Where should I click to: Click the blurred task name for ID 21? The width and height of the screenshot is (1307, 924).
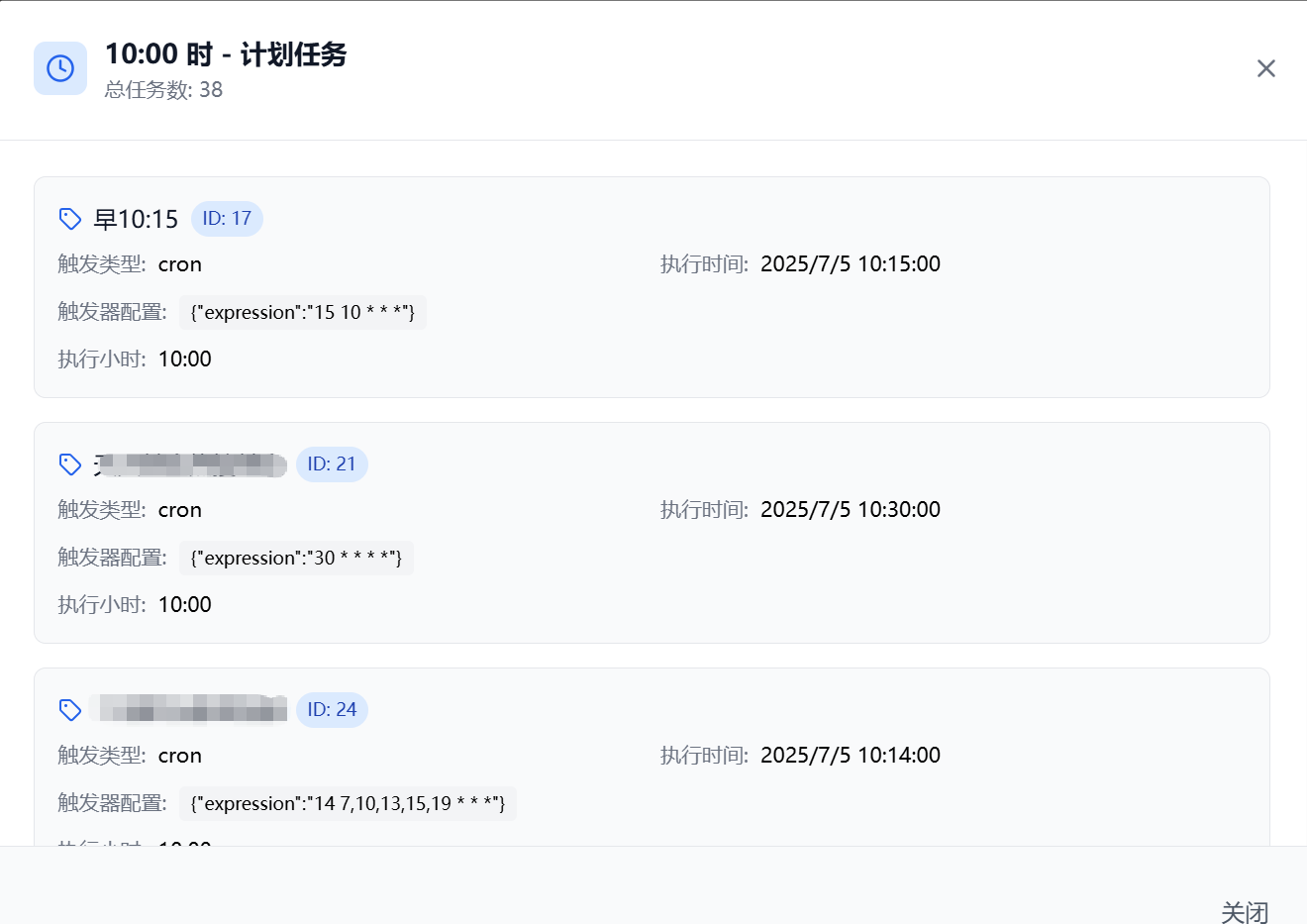(190, 464)
